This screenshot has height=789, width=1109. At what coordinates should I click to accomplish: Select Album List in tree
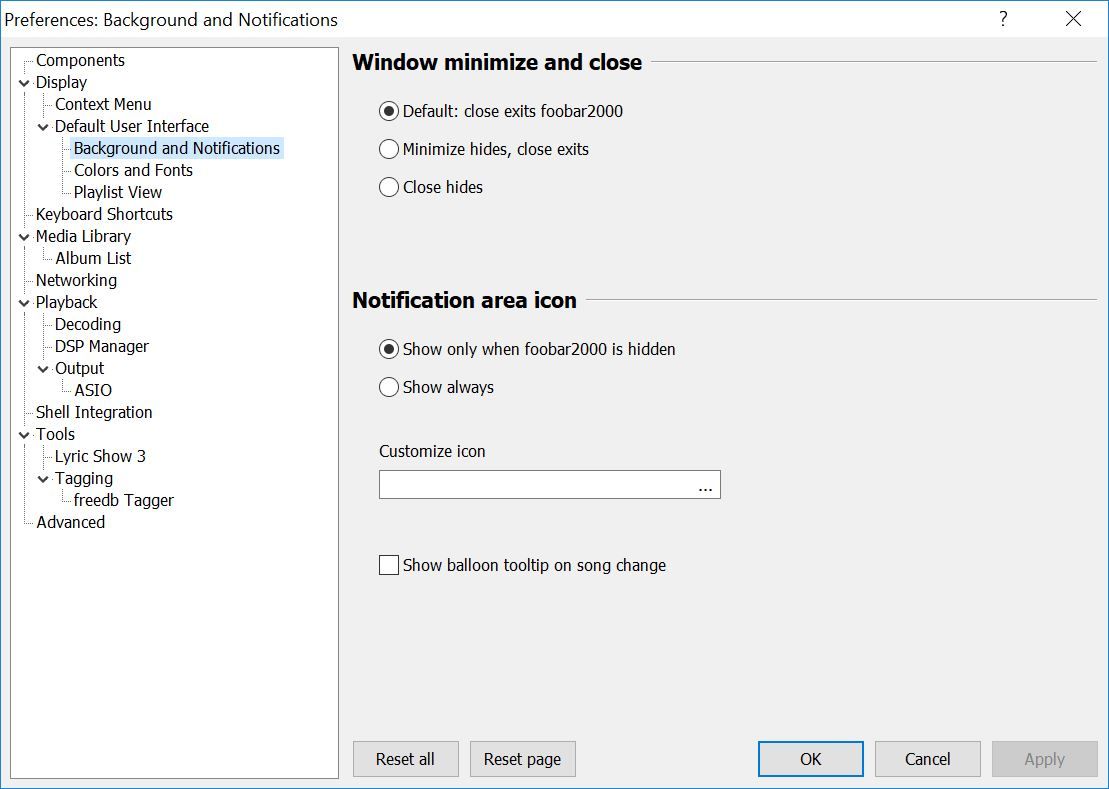[x=93, y=257]
